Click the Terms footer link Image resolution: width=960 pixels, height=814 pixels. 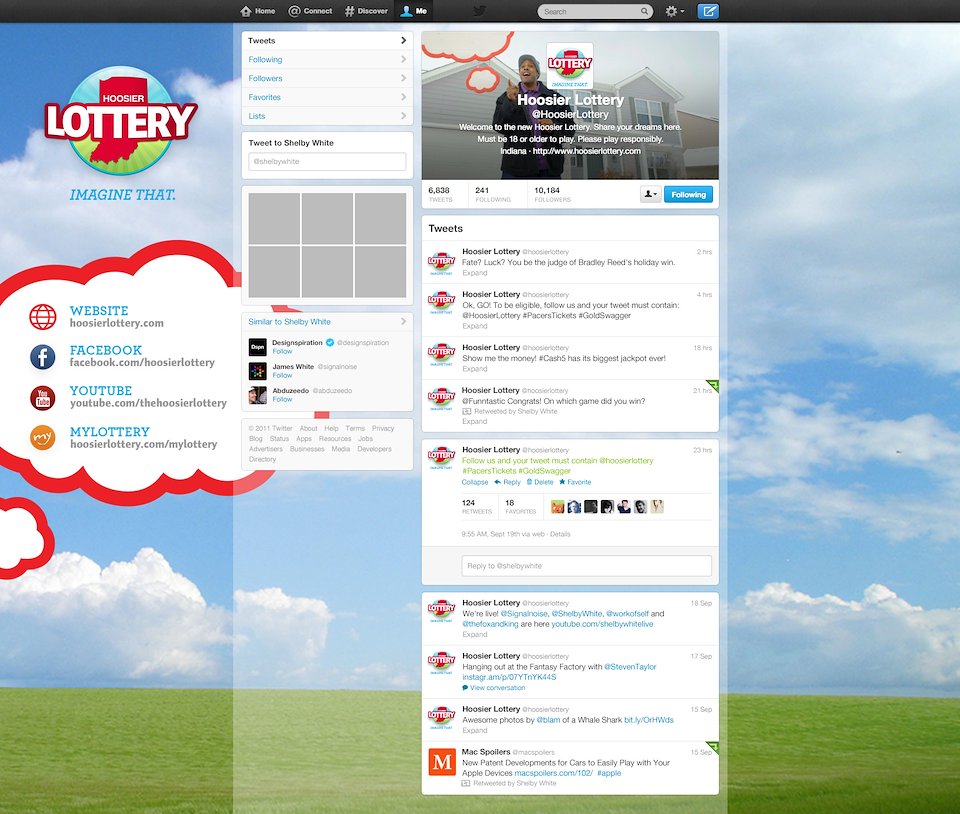(355, 428)
